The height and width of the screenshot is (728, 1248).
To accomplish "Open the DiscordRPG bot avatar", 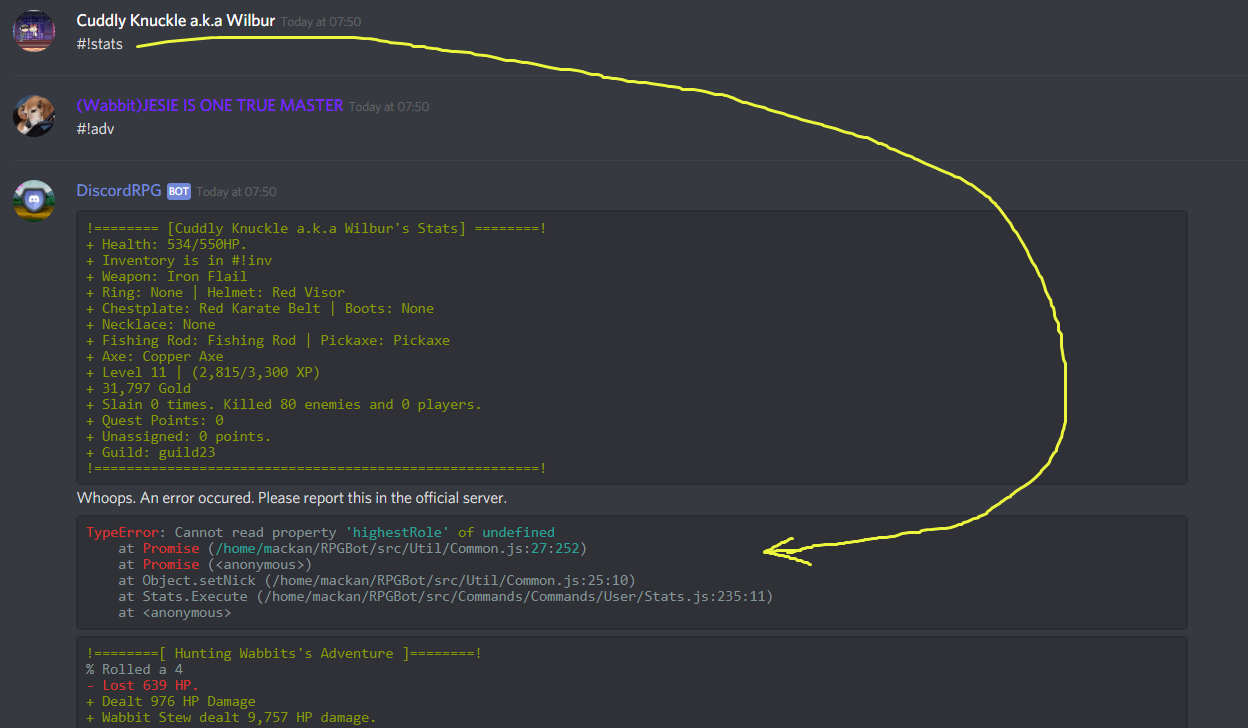I will [x=34, y=201].
